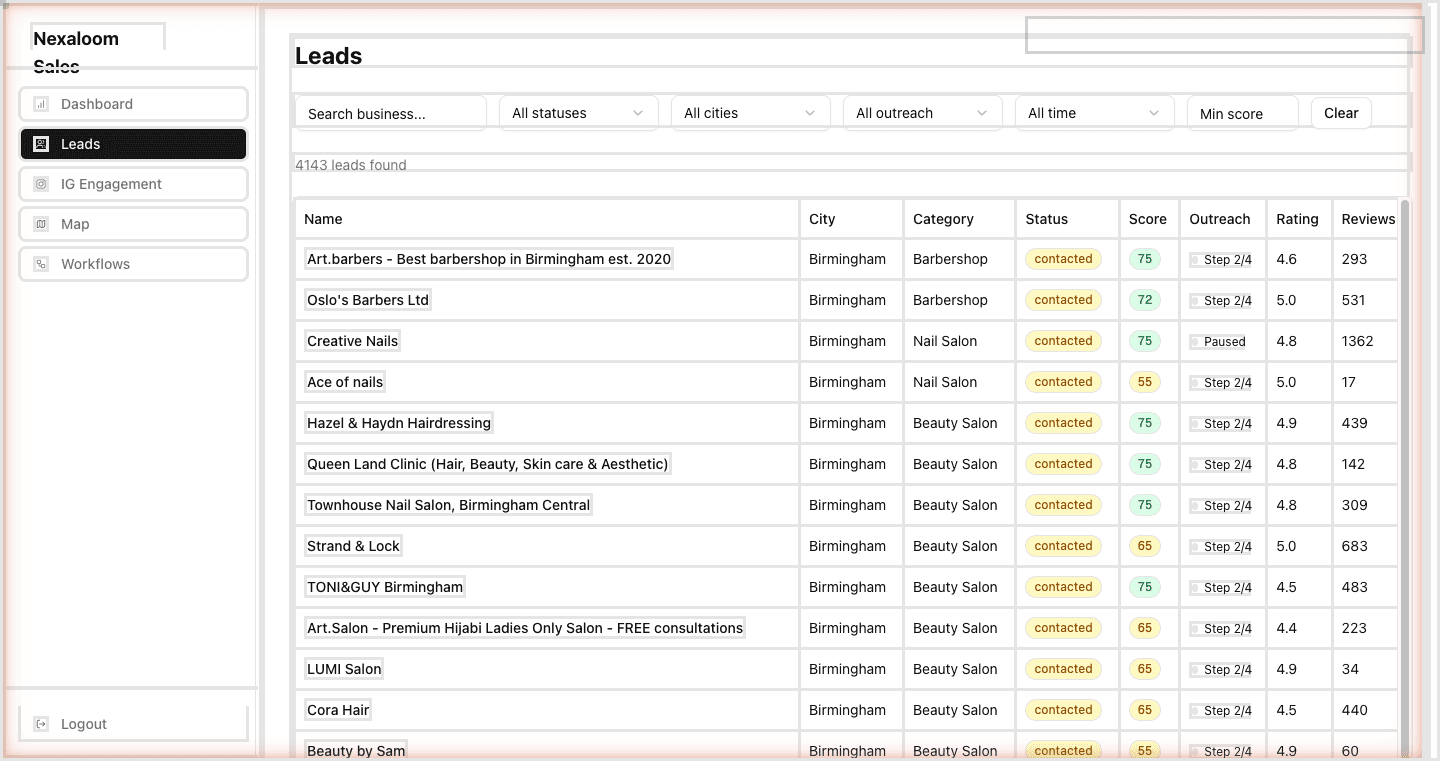Image resolution: width=1440 pixels, height=761 pixels.
Task: Switch to the IG Engagement section
Action: tap(133, 184)
